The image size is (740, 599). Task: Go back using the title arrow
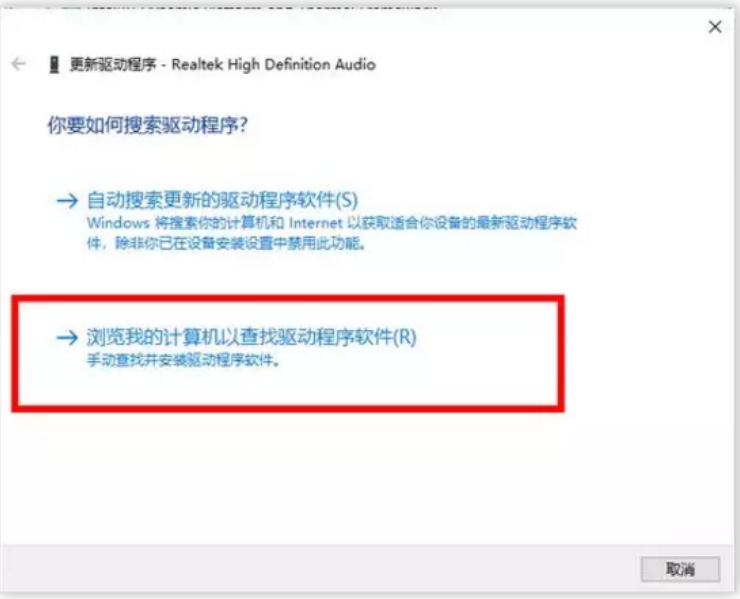[18, 64]
